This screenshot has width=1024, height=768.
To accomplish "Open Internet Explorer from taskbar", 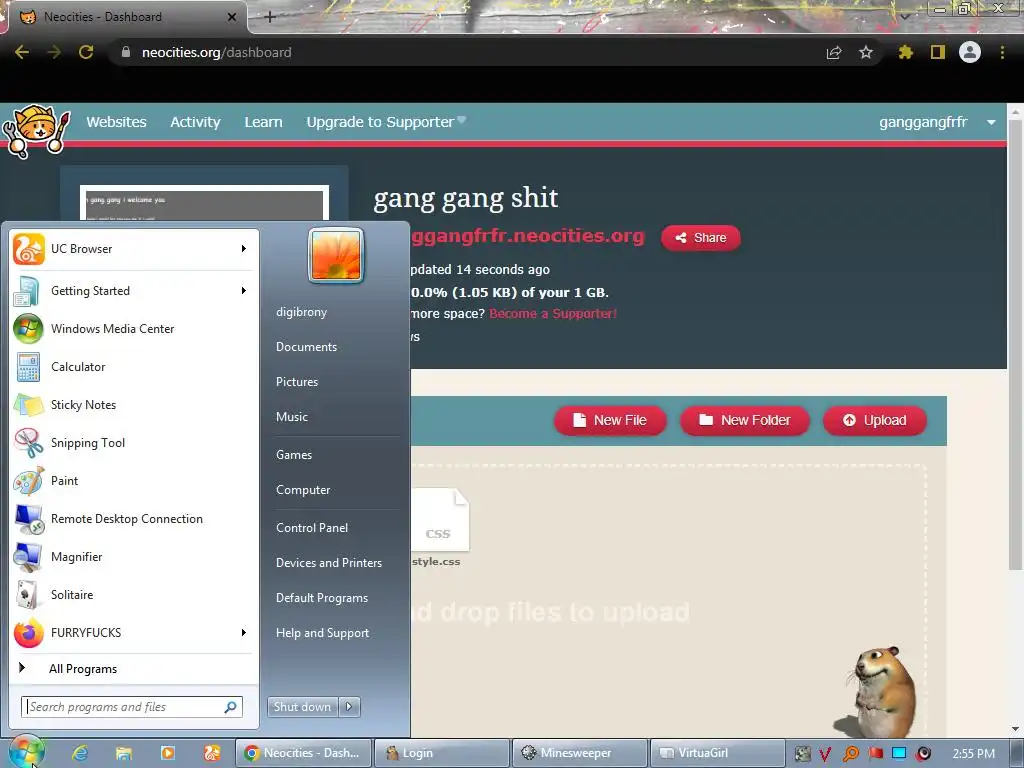I will [x=80, y=753].
